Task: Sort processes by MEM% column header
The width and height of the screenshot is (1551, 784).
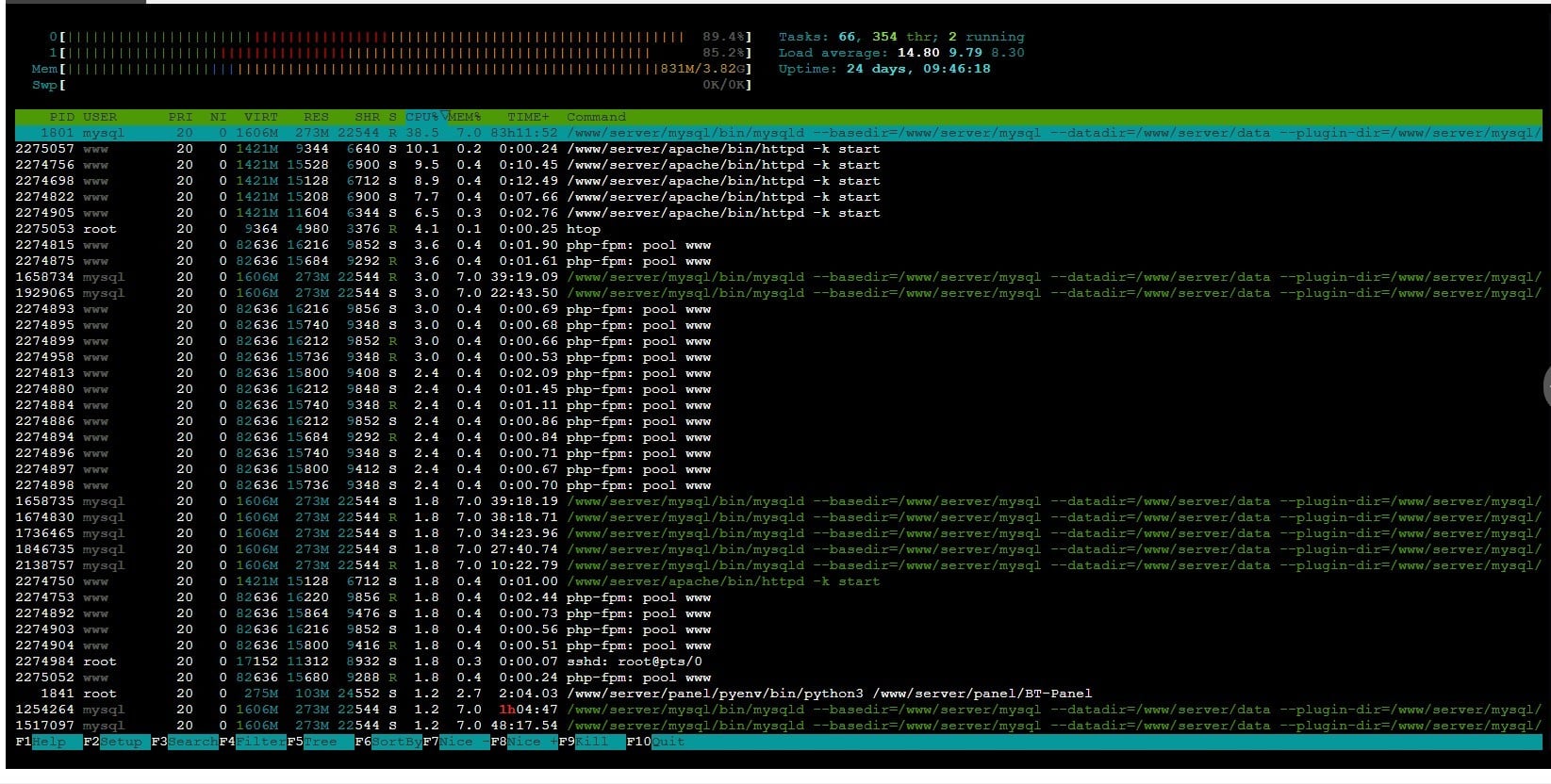Action: point(464,117)
